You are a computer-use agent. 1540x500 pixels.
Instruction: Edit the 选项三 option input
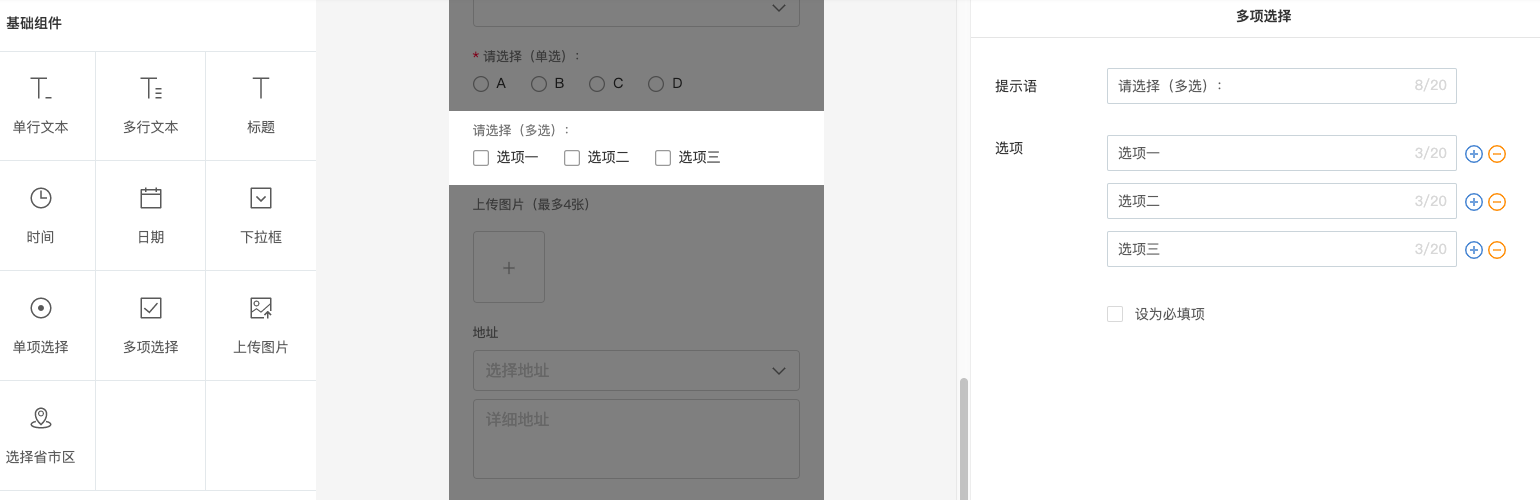[x=1282, y=249]
